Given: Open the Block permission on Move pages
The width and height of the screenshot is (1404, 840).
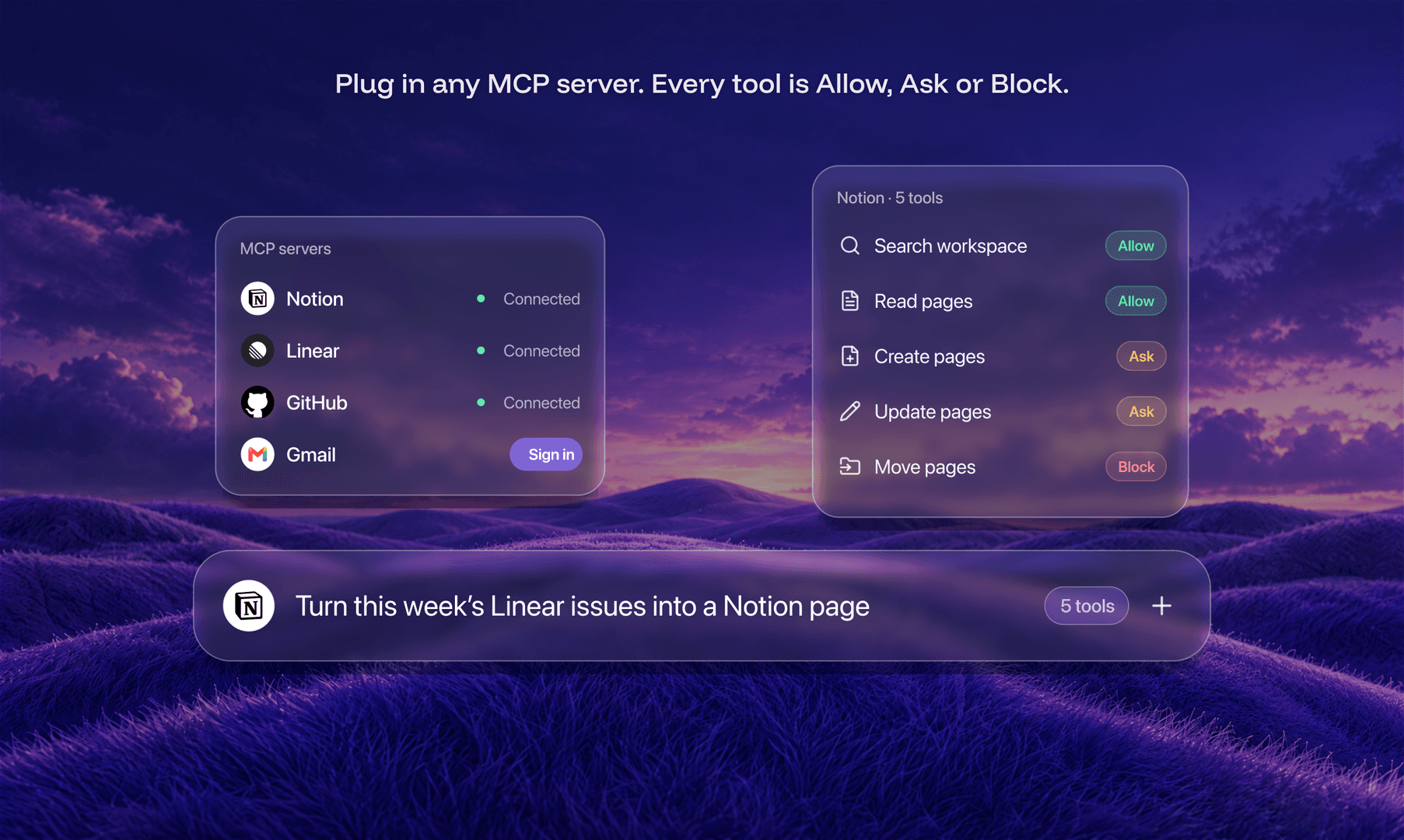Looking at the screenshot, I should (x=1136, y=467).
